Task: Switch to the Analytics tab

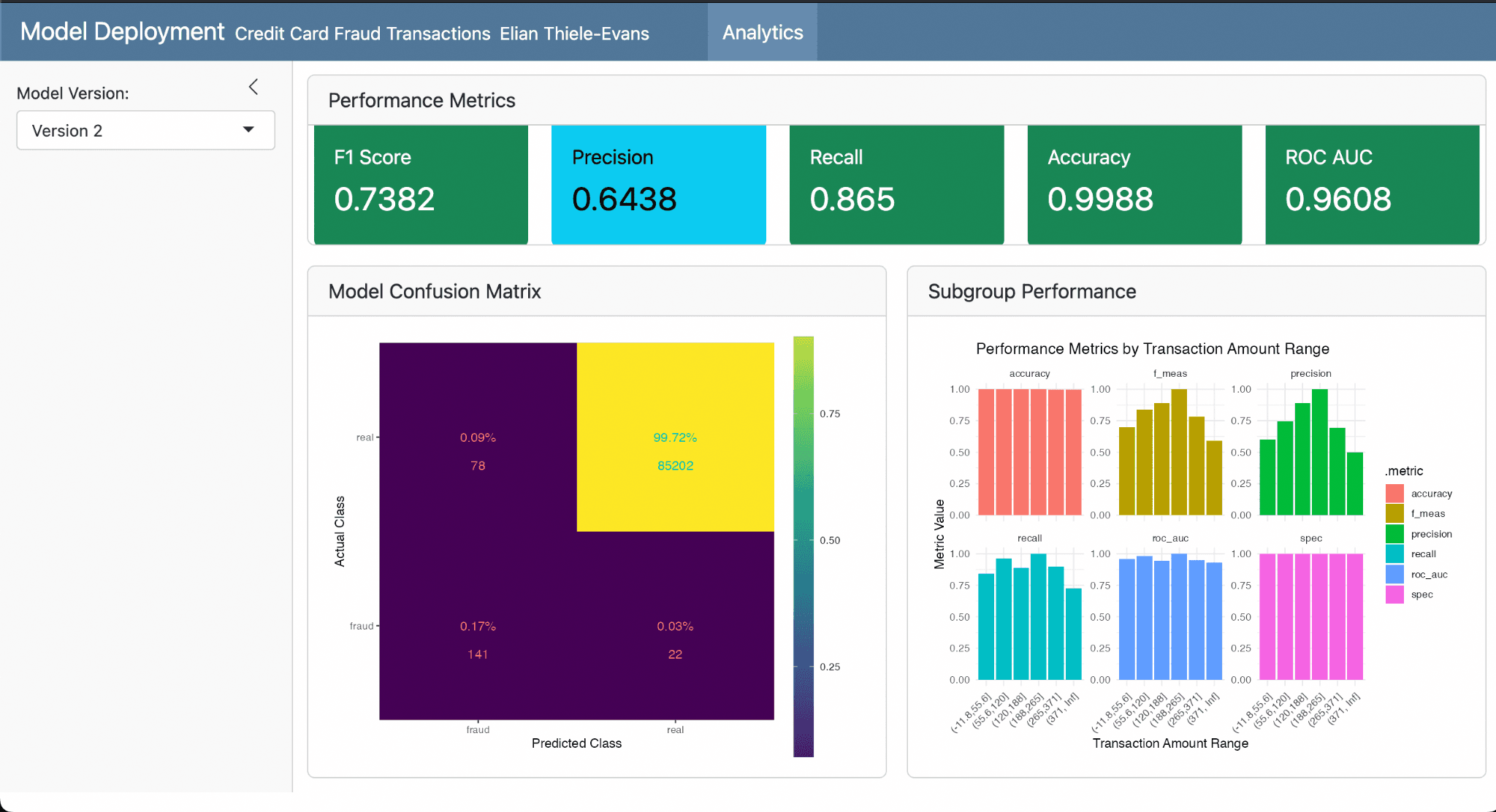Action: [763, 32]
